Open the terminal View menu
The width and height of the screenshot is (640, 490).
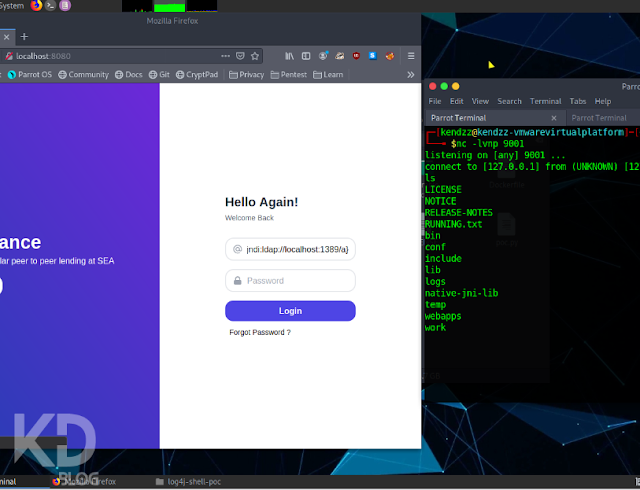coord(480,101)
